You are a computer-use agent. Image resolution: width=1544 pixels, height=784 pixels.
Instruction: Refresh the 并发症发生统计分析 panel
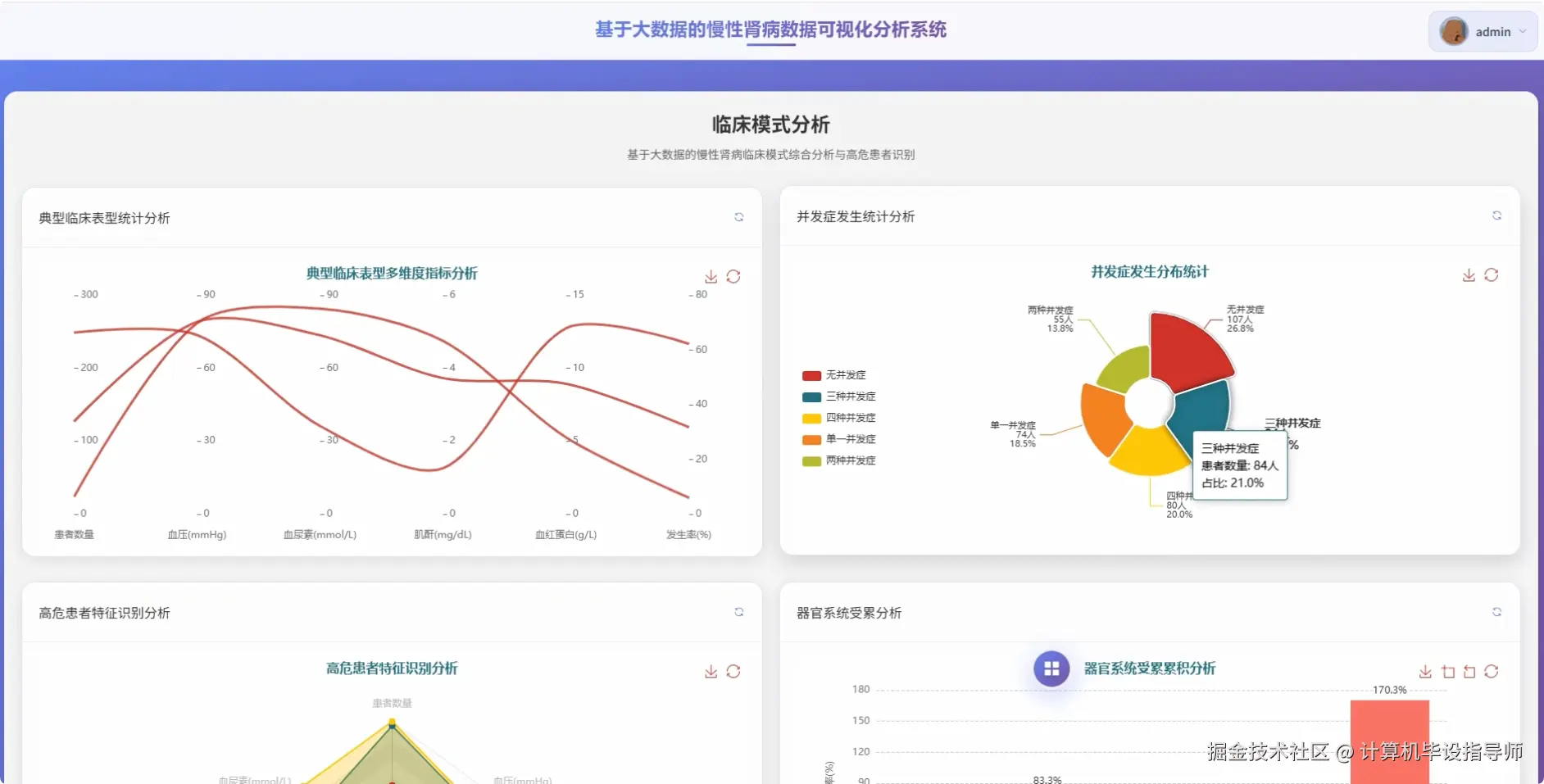pyautogui.click(x=1497, y=215)
